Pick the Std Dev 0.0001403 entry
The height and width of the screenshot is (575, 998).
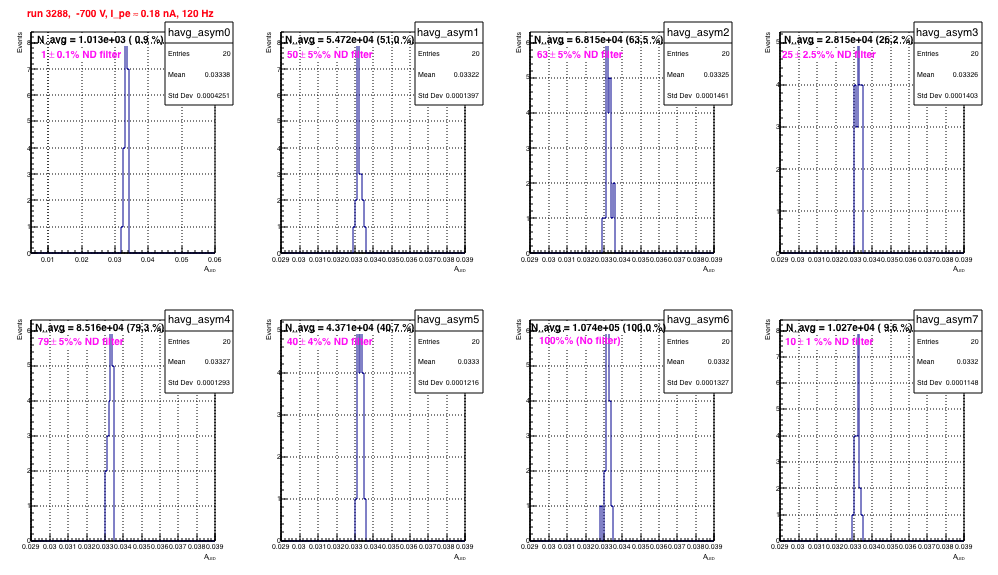[947, 96]
